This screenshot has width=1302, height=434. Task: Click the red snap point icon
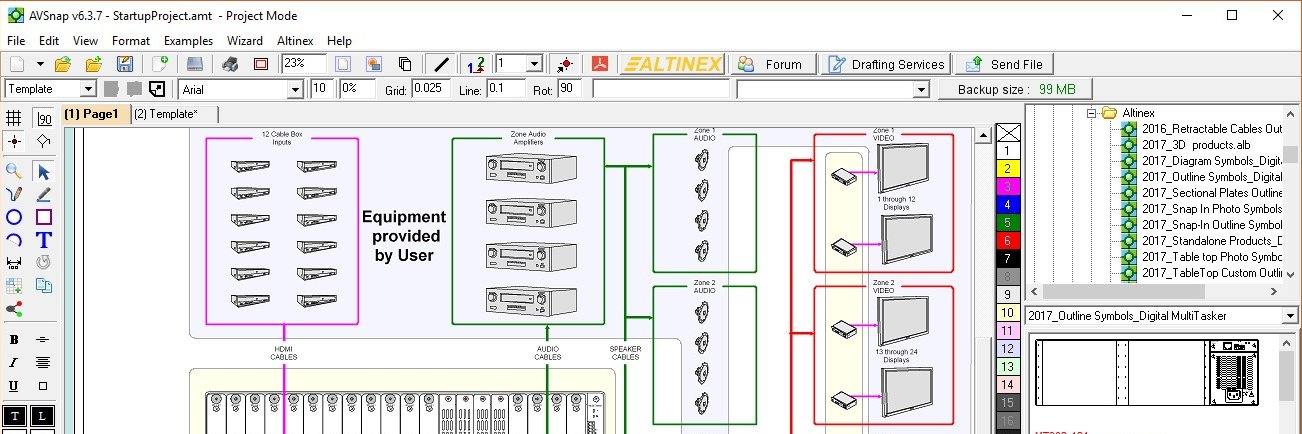(565, 64)
